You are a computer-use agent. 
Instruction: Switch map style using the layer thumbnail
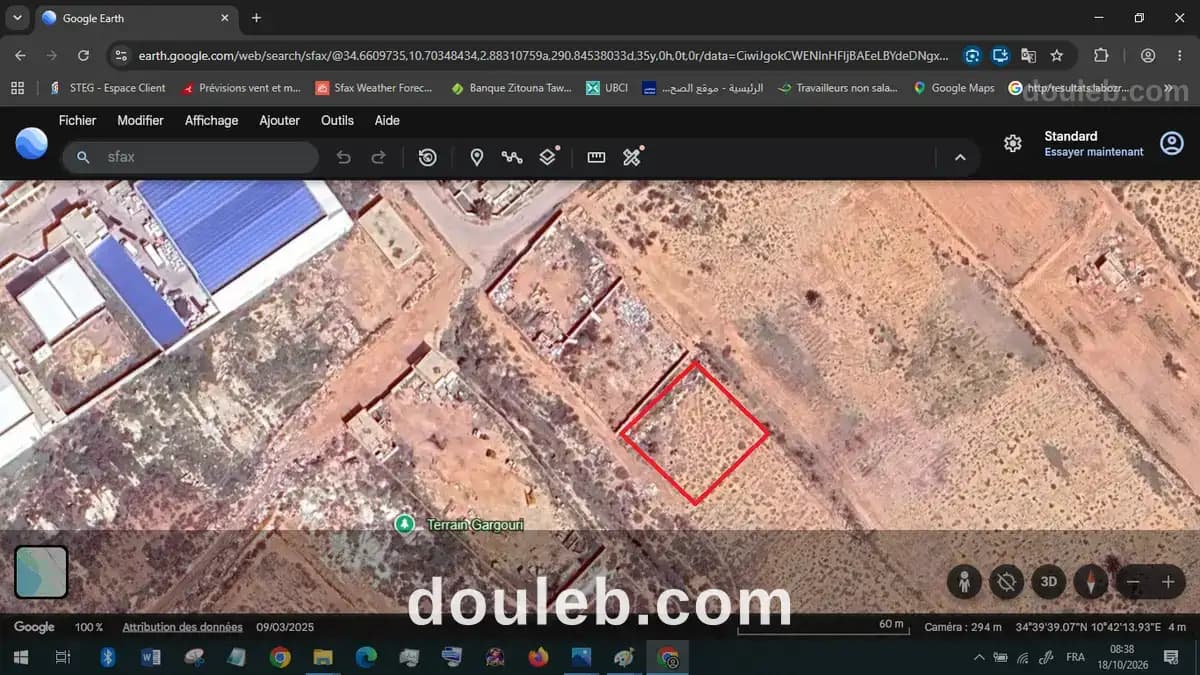(x=41, y=572)
